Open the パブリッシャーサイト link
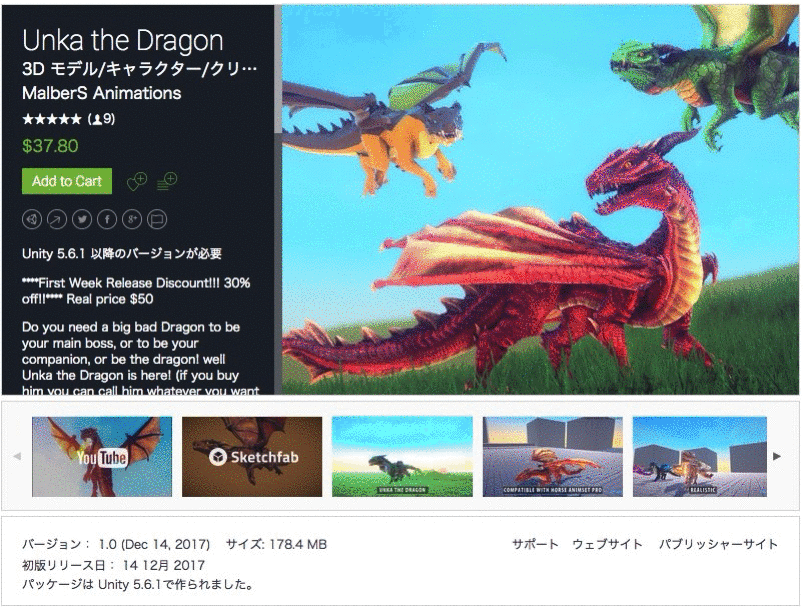 pyautogui.click(x=719, y=544)
